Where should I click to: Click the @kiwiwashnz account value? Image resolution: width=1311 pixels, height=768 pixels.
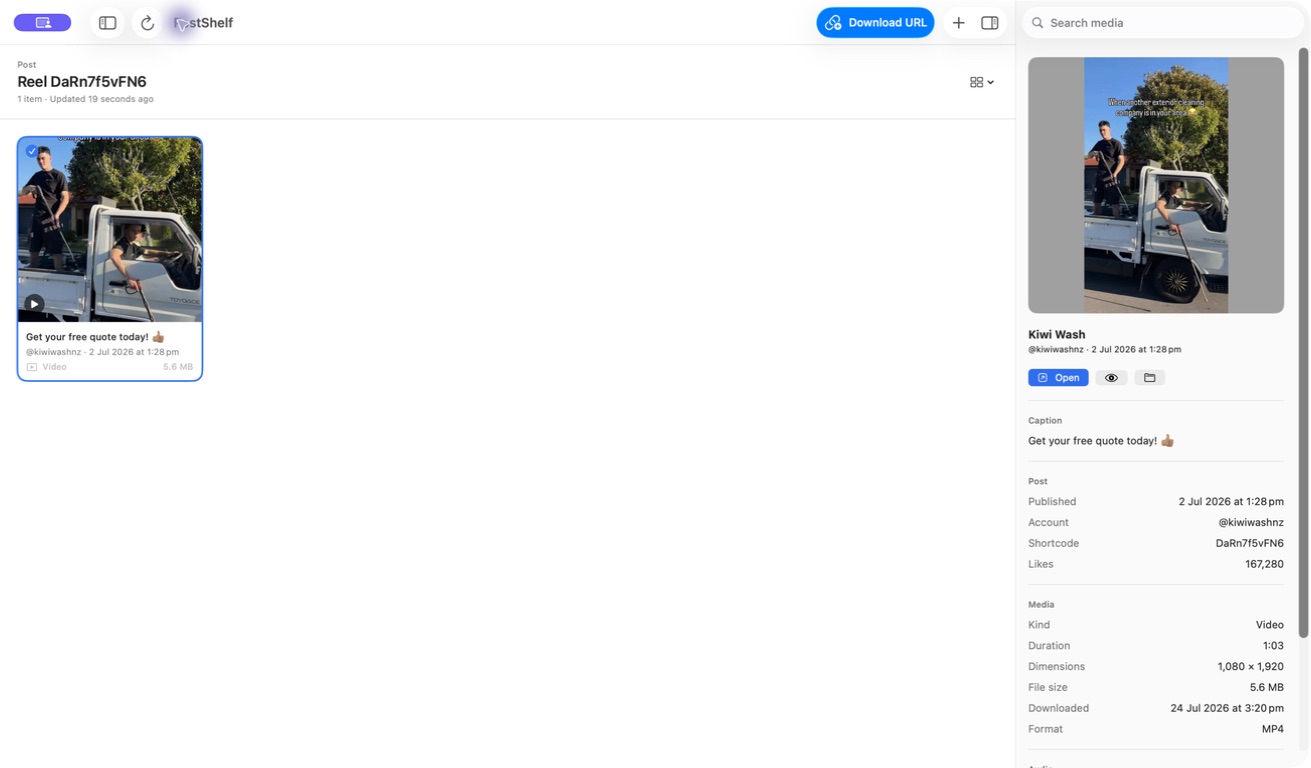[x=1251, y=523]
